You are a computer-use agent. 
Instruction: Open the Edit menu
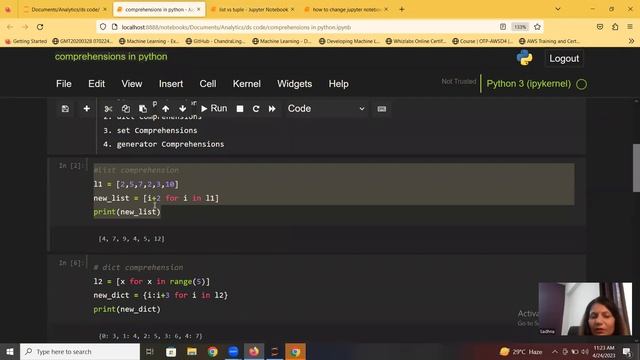[96, 84]
